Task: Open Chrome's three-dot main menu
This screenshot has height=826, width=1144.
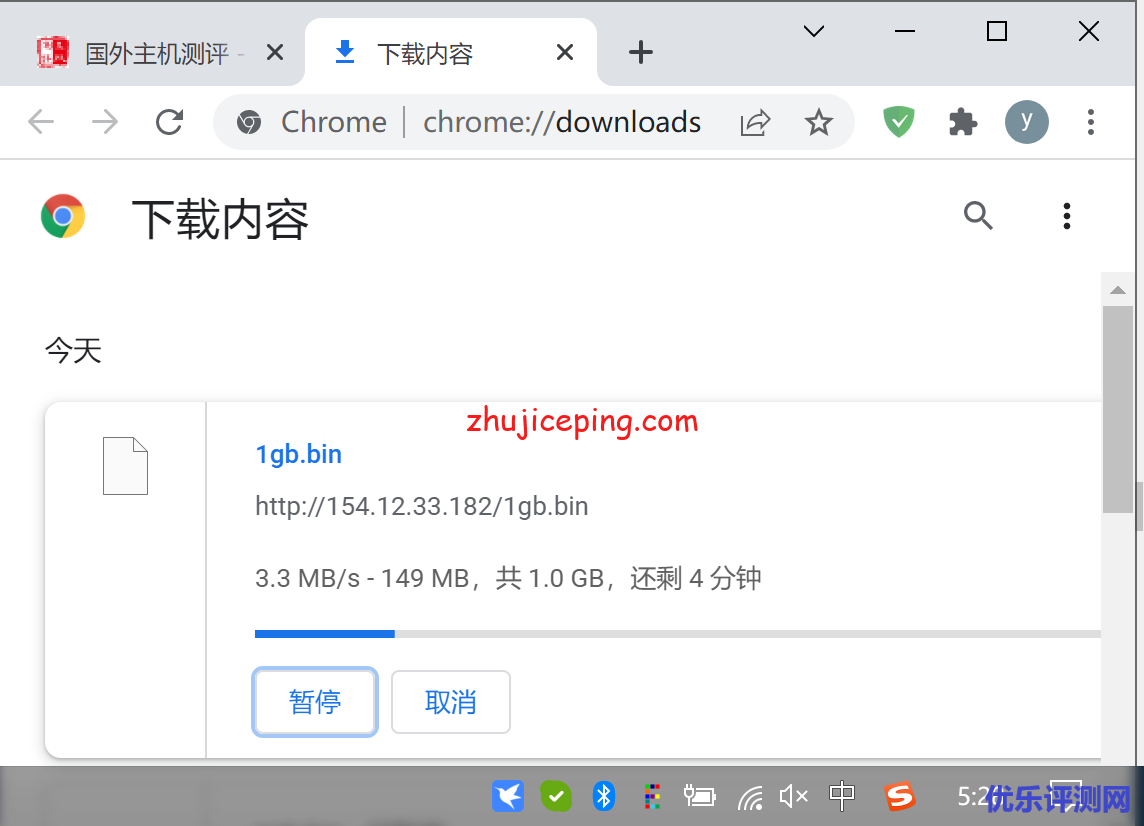Action: click(1091, 122)
